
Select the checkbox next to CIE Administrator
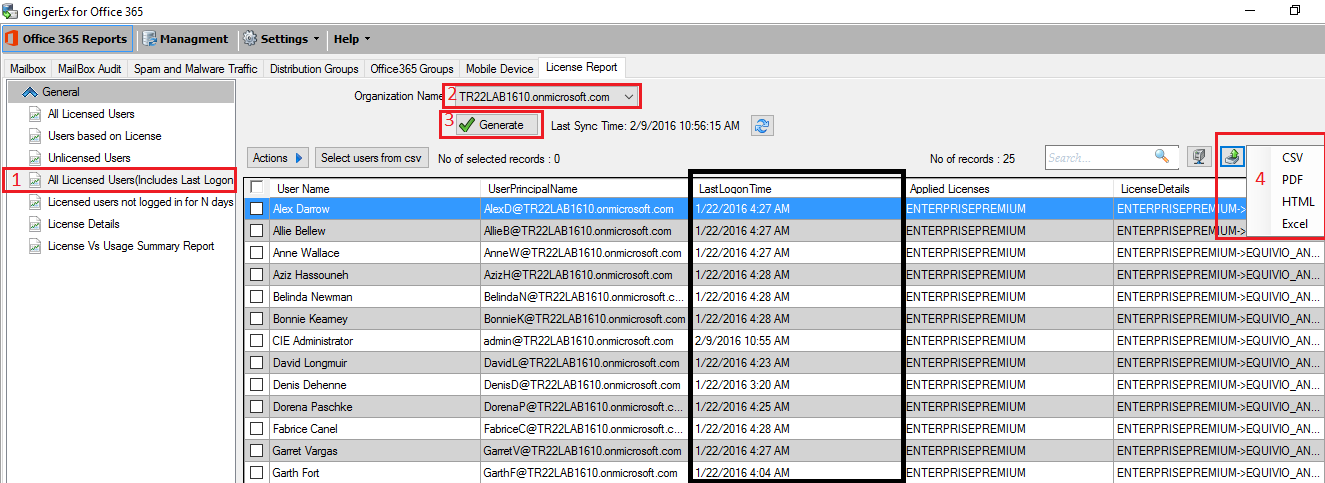click(257, 341)
